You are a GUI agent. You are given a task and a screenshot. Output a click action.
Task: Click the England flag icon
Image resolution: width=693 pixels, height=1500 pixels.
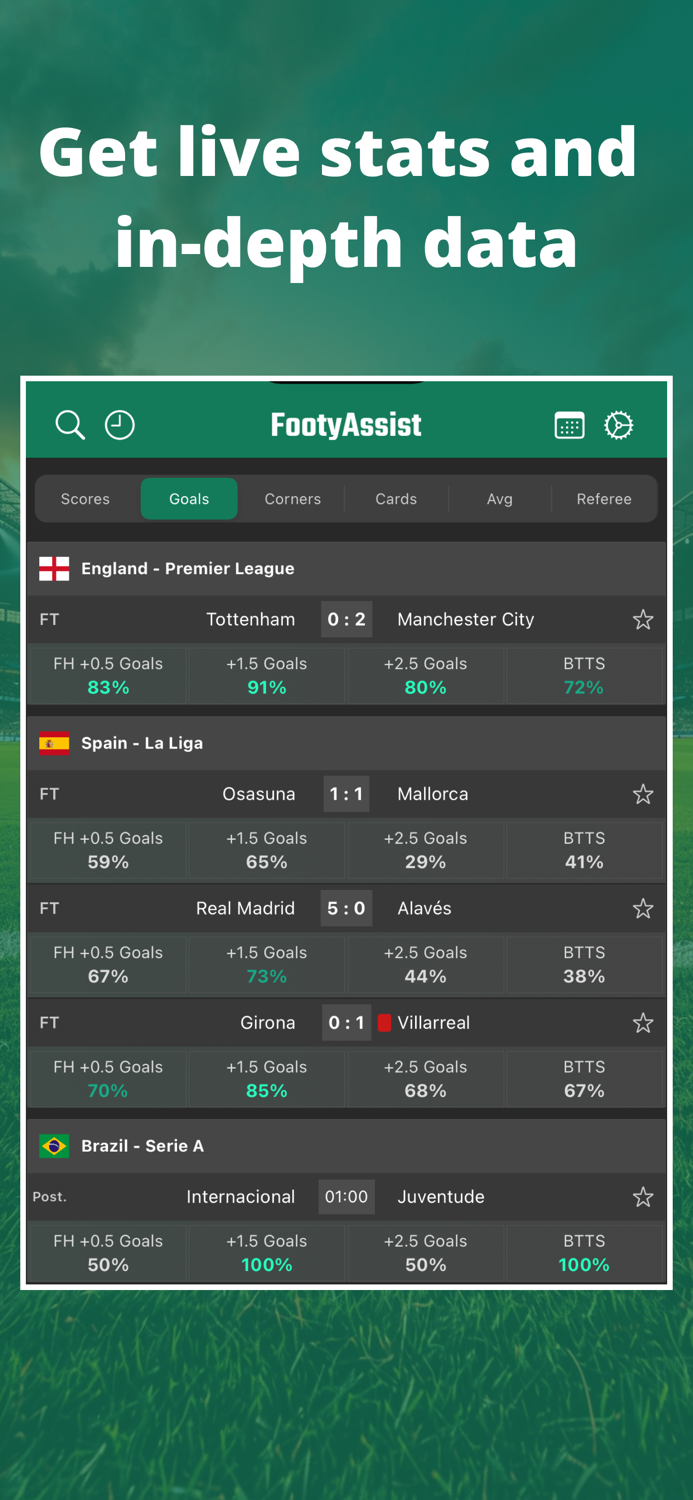pyautogui.click(x=53, y=568)
